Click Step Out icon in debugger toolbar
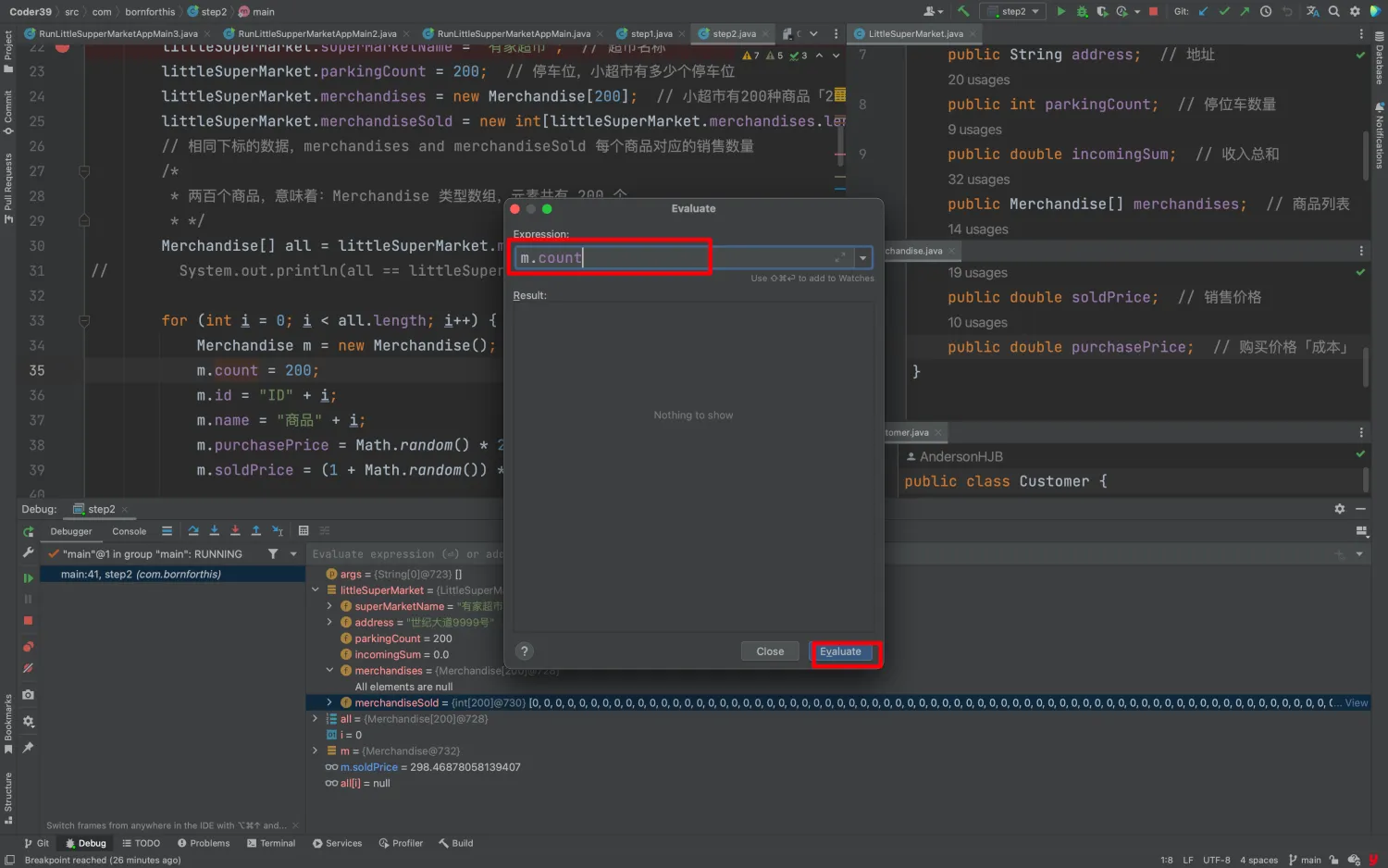Viewport: 1388px width, 868px height. (x=256, y=530)
